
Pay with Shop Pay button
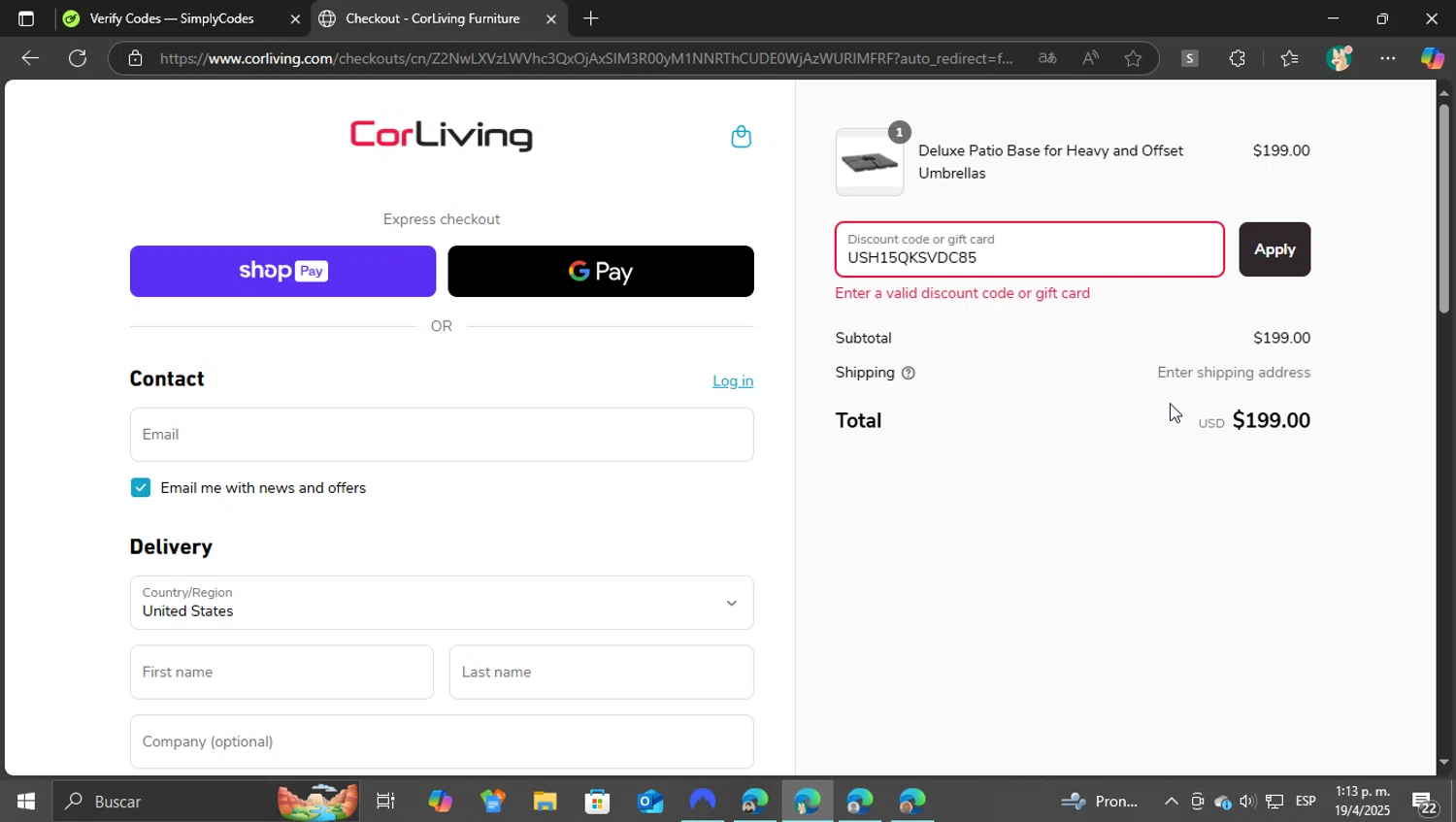[282, 271]
